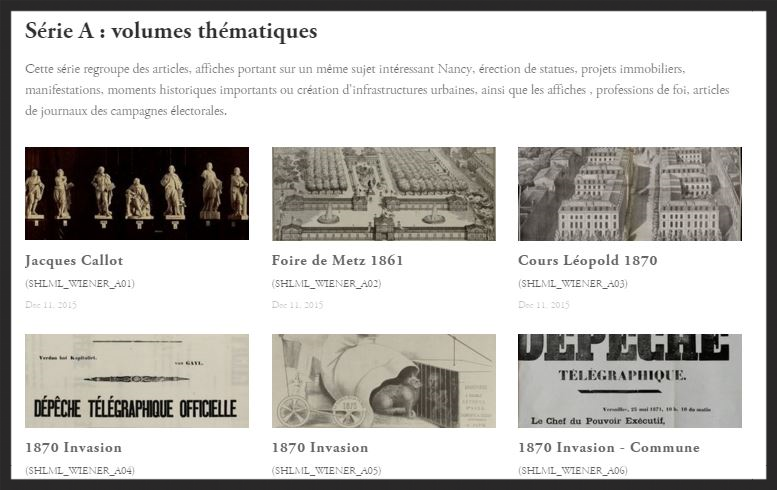Select the reference text (SHLML_WIENER_A02)
The width and height of the screenshot is (777, 490).
[x=327, y=283]
